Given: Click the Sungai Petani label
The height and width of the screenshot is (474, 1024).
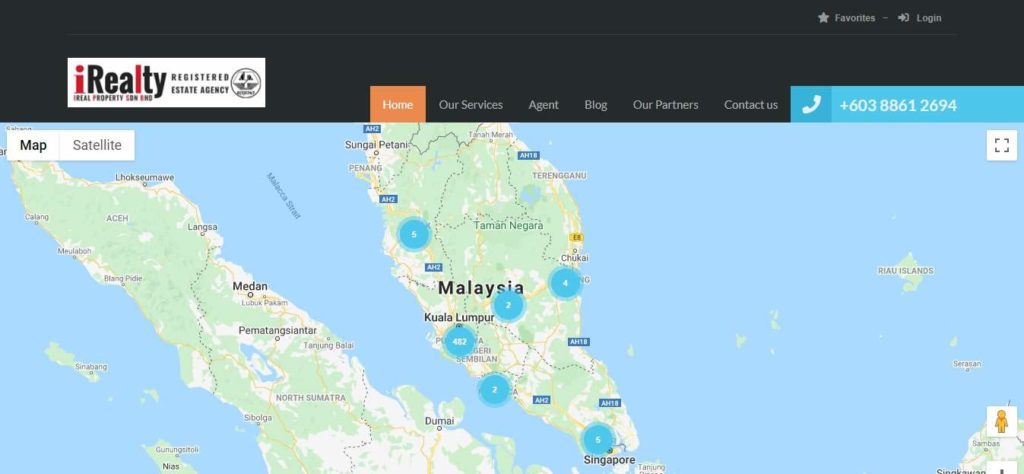Looking at the screenshot, I should 376,144.
